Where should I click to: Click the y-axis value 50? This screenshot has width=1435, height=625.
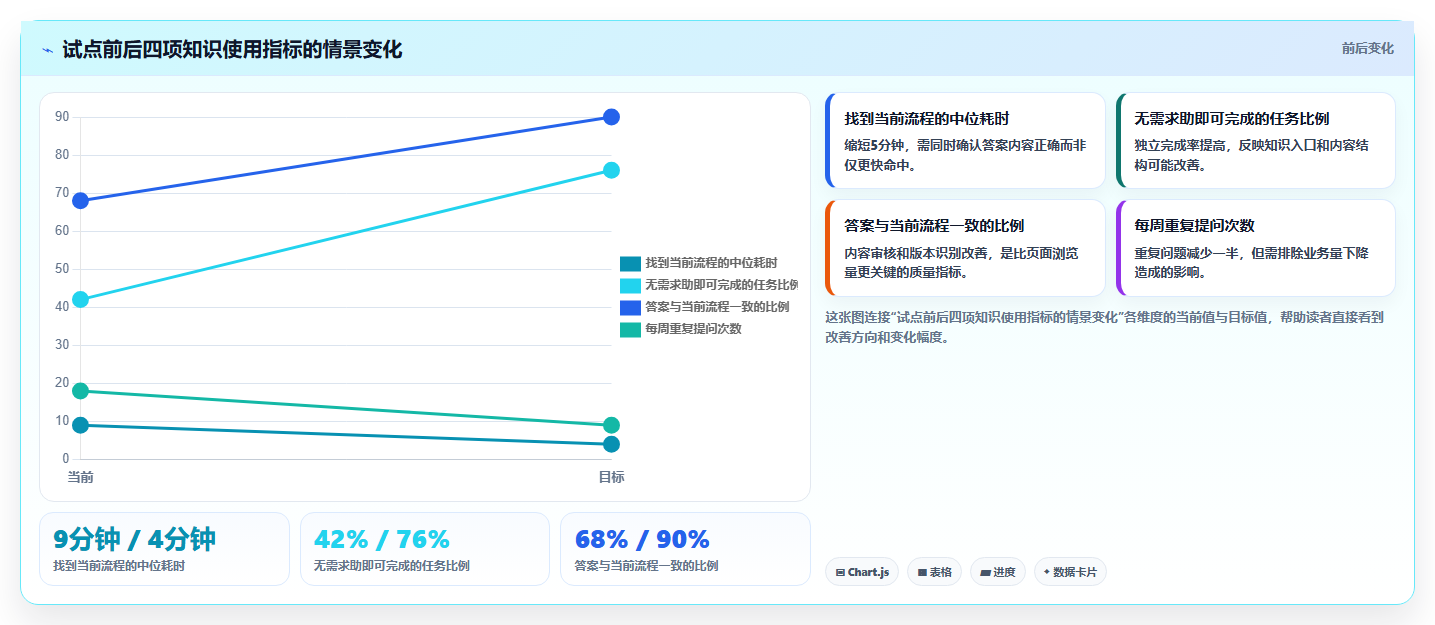[62, 269]
